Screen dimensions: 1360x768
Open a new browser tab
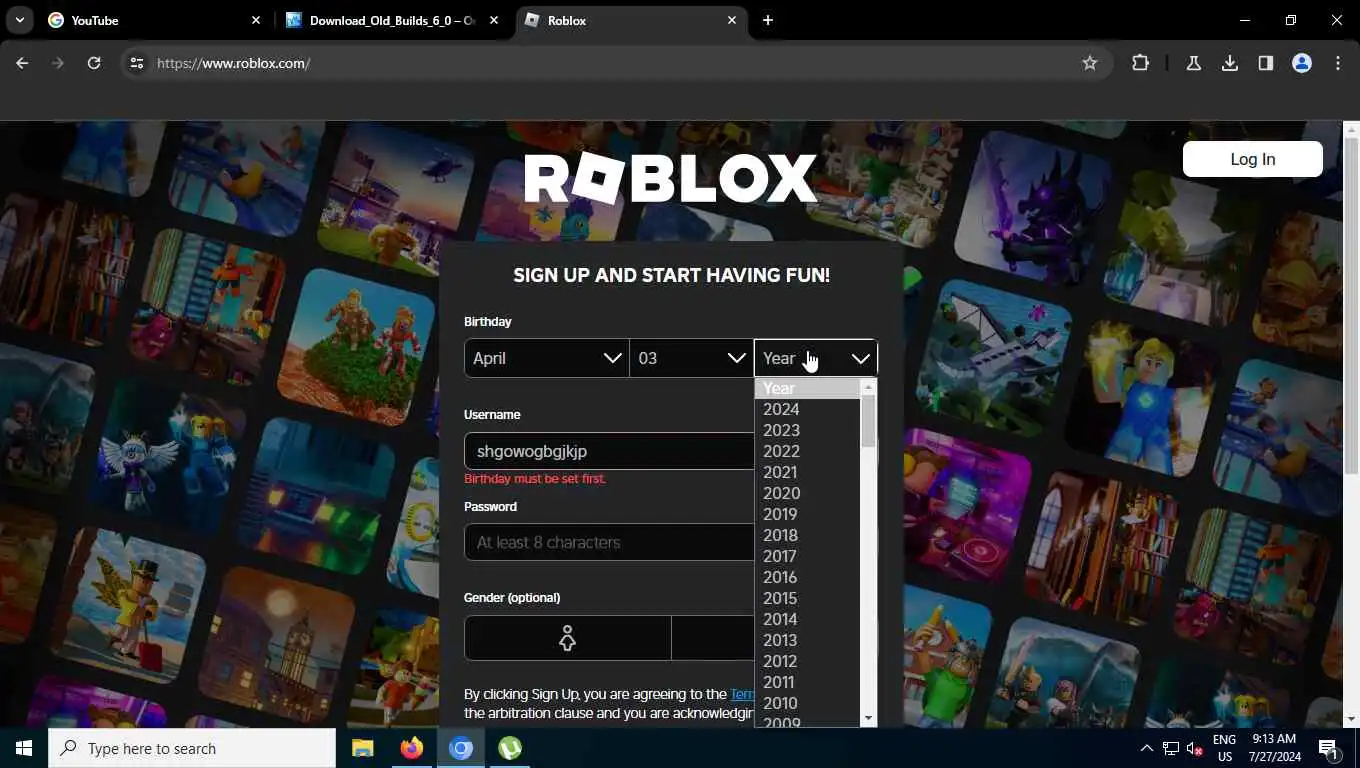point(768,20)
